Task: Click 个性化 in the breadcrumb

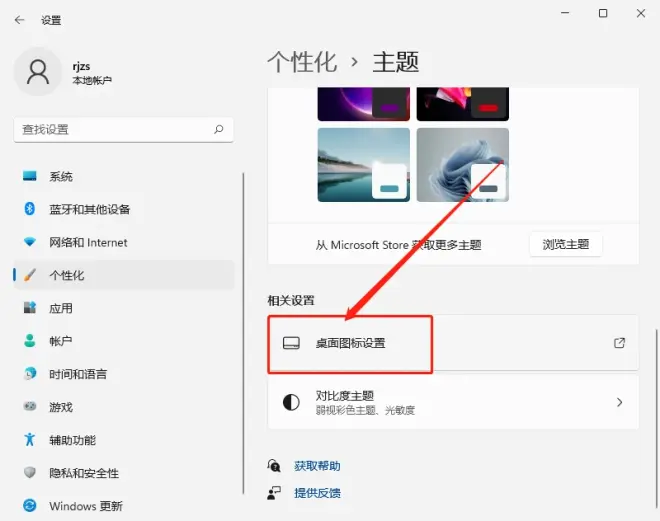Action: (x=302, y=62)
